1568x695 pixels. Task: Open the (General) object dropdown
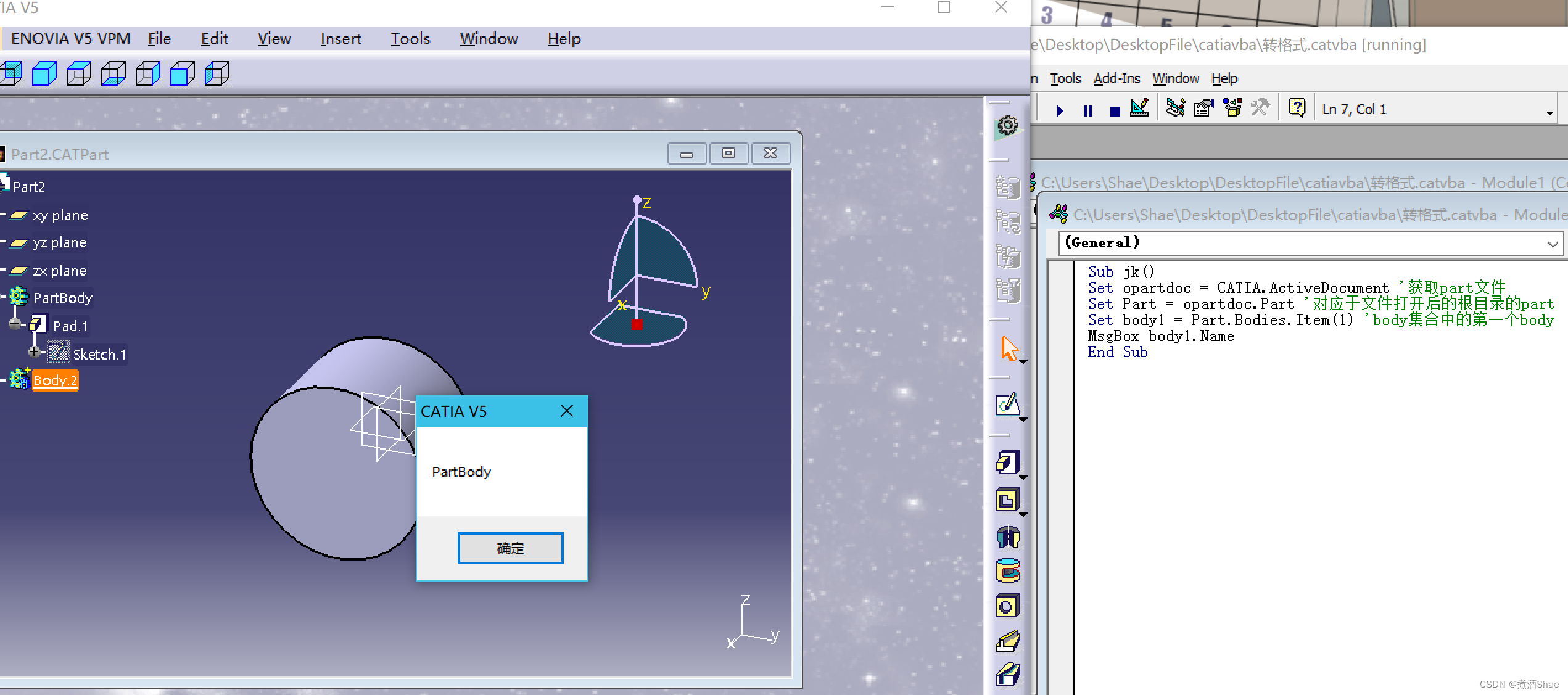[x=1553, y=244]
